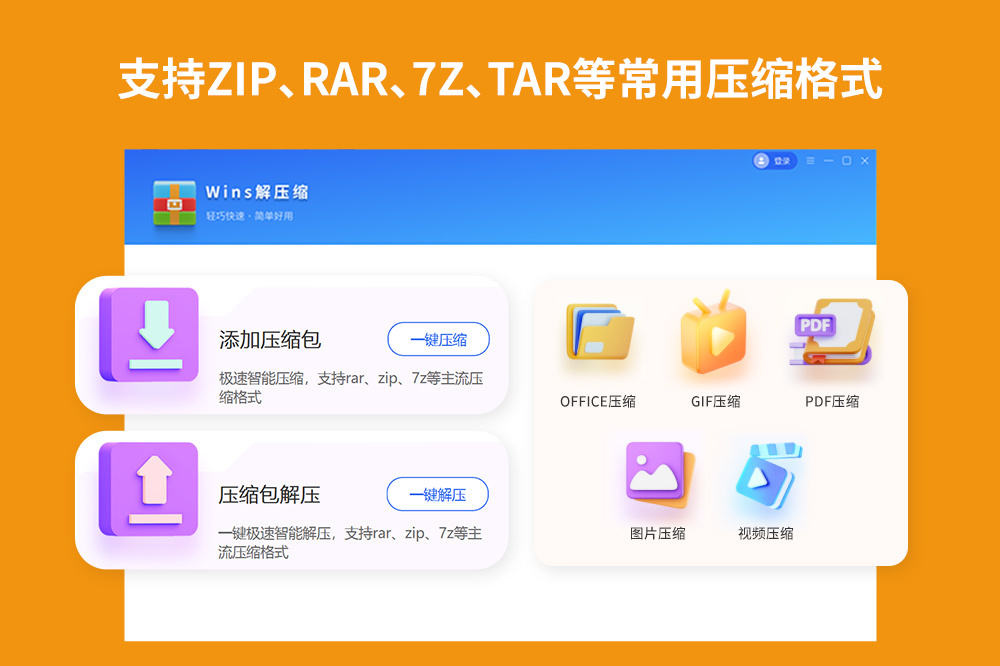The width and height of the screenshot is (1000, 666).
Task: Maximize the Wins解压缩 window
Action: 846,161
